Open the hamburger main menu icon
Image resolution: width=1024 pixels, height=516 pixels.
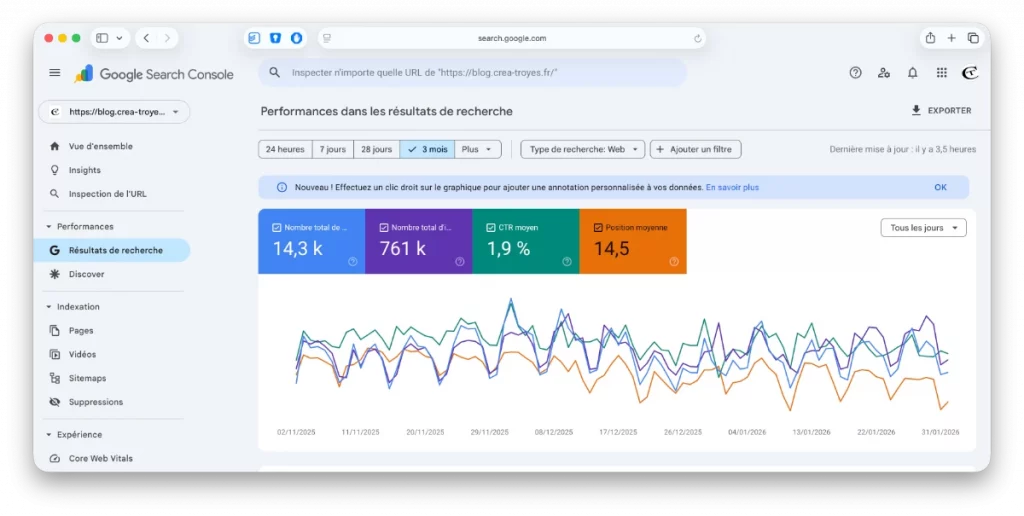[x=55, y=73]
